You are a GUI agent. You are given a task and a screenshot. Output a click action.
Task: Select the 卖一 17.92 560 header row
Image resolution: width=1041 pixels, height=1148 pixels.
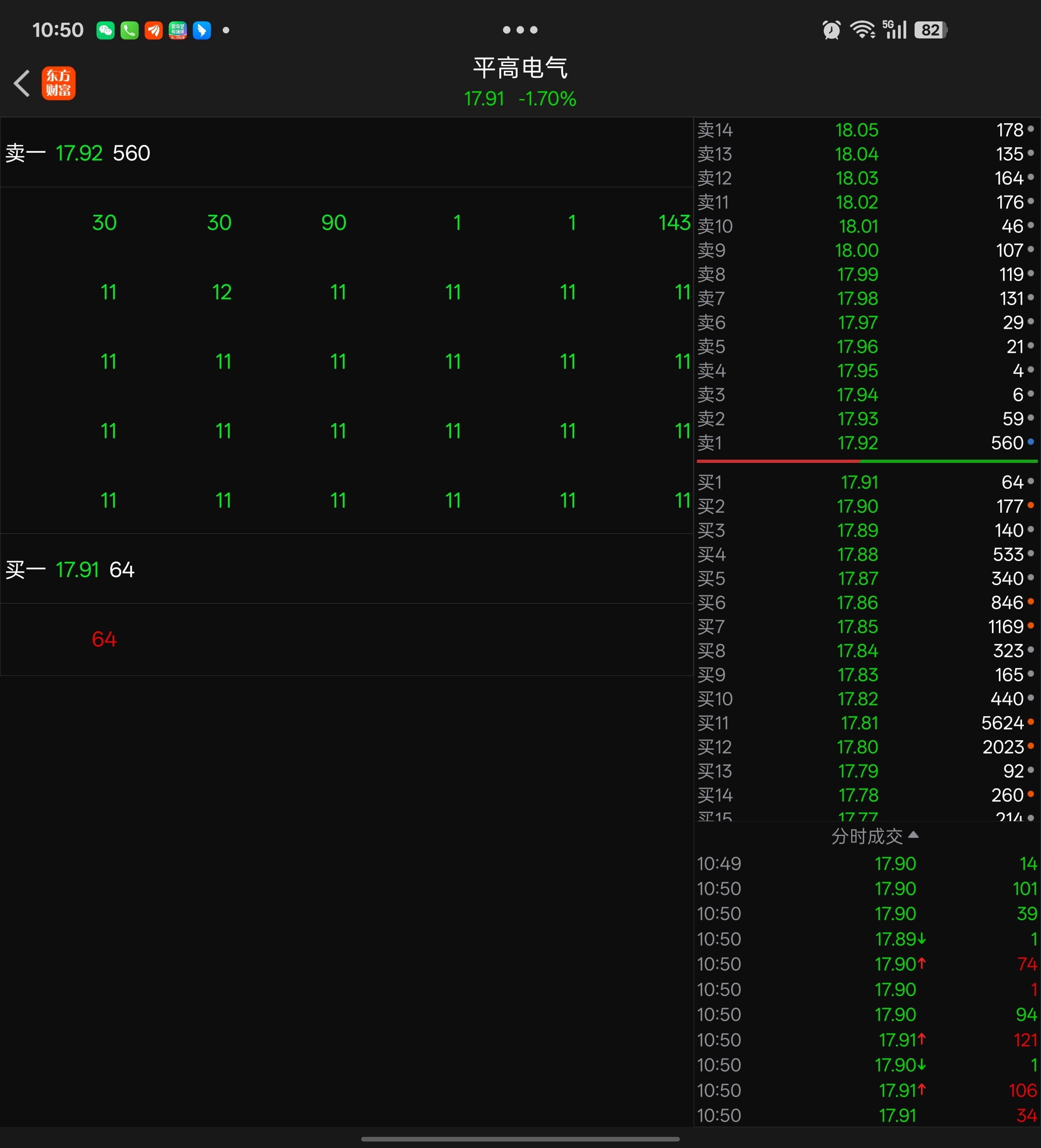[x=78, y=153]
